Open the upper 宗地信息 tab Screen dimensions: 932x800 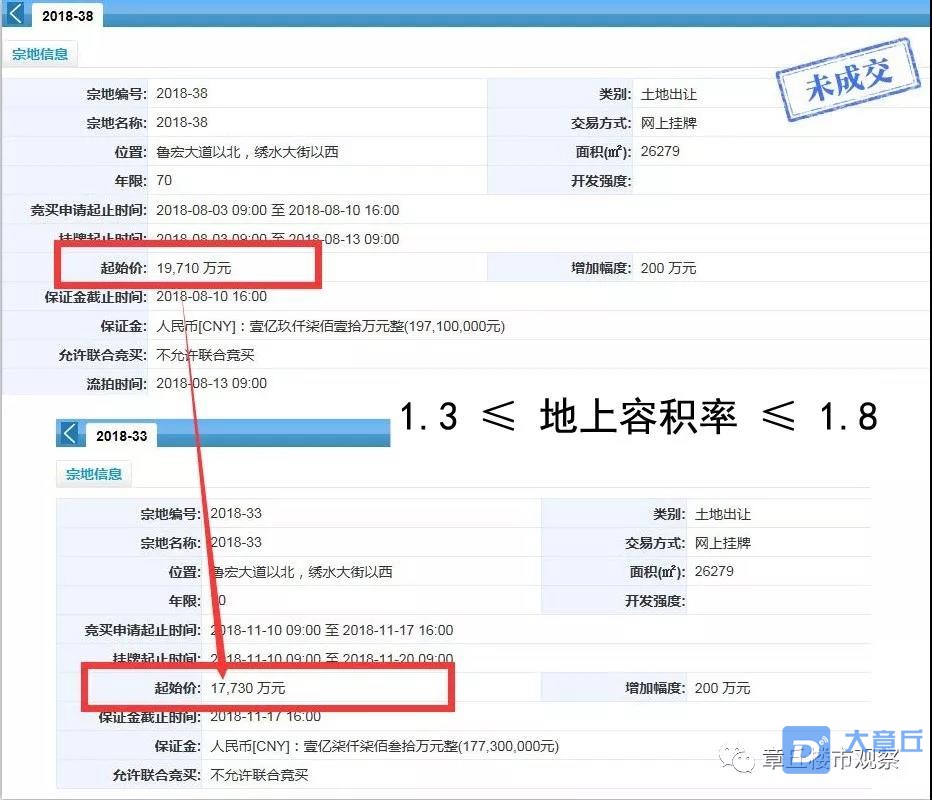40,54
